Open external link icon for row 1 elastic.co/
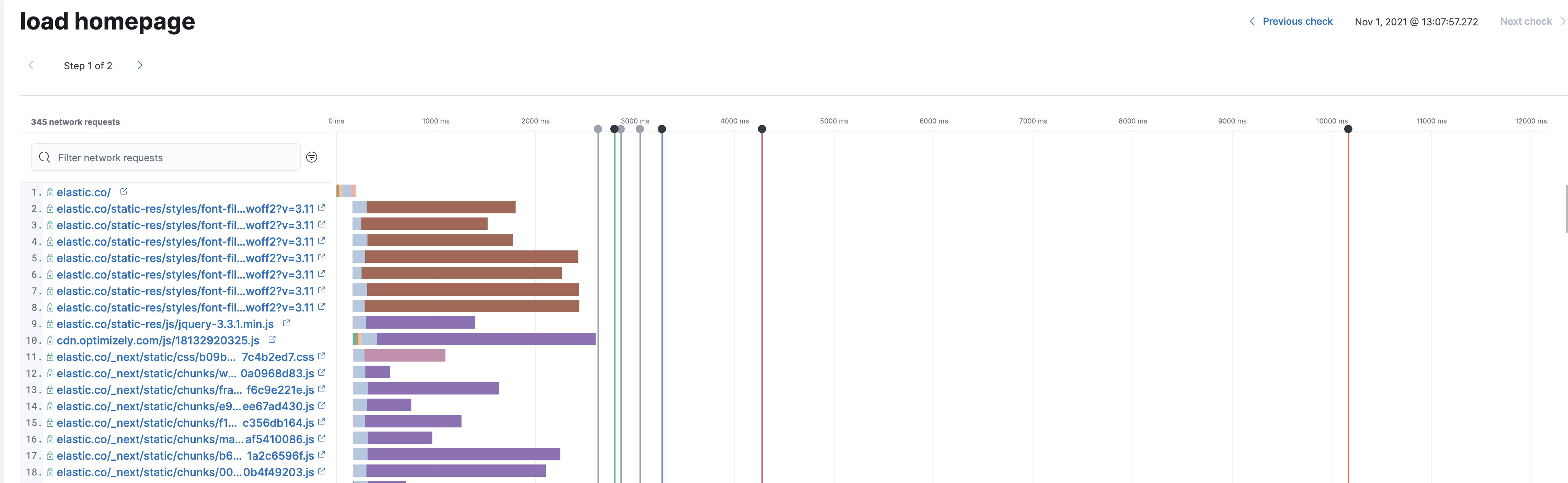Image resolution: width=1568 pixels, height=483 pixels. pos(124,191)
